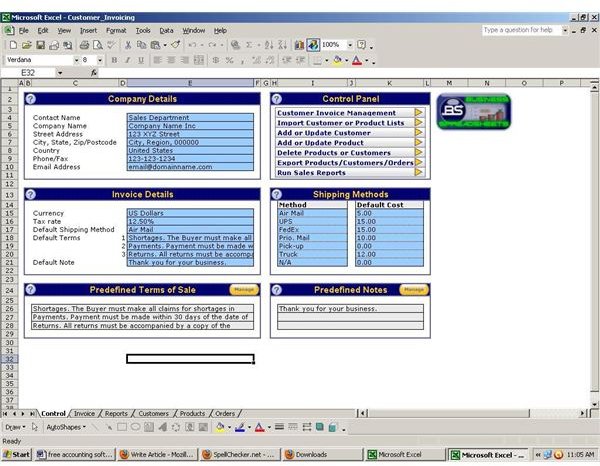Open the 100% zoom dropdown
The width and height of the screenshot is (600, 466).
click(x=350, y=45)
